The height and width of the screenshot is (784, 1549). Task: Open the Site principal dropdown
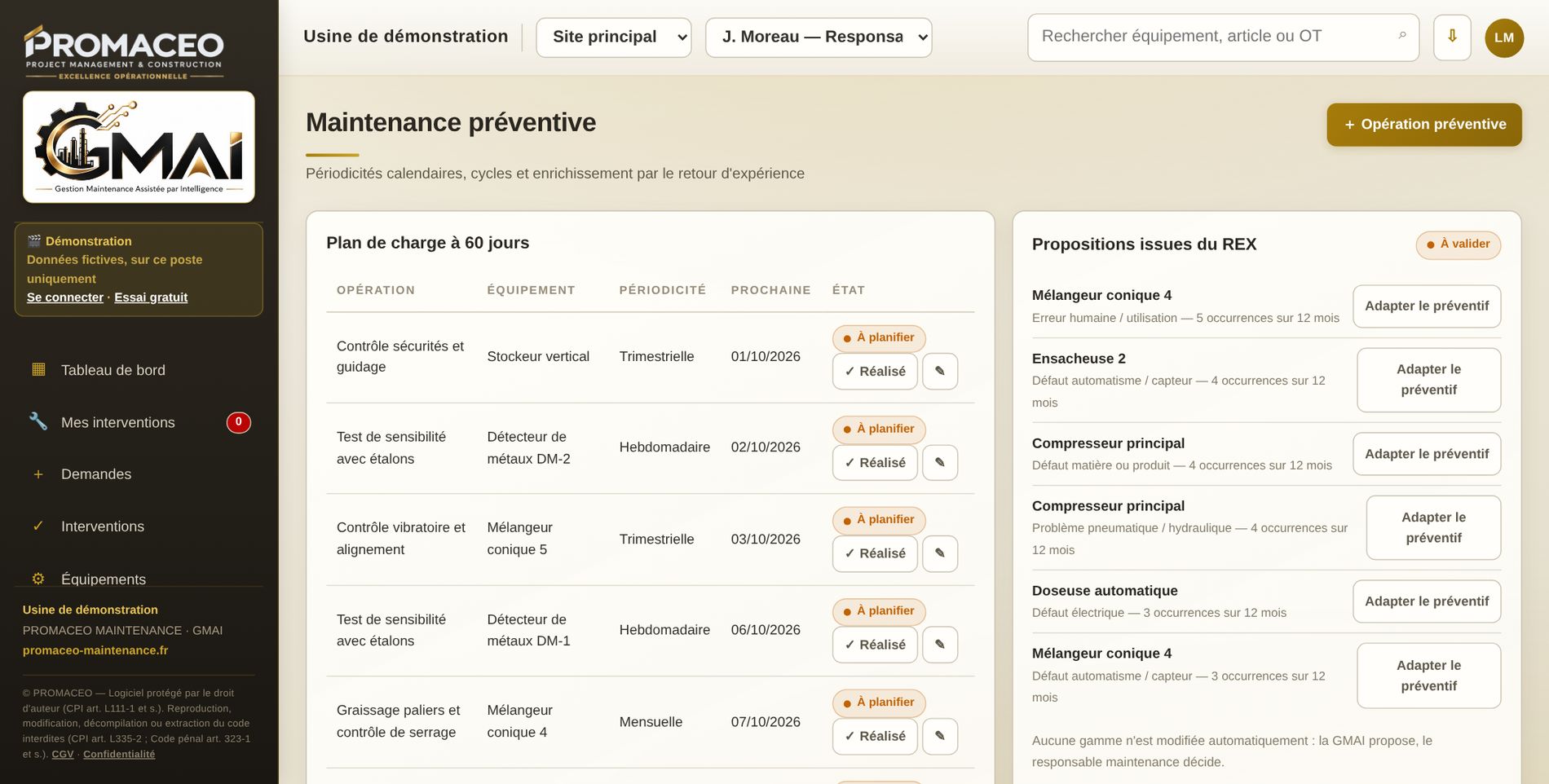pyautogui.click(x=614, y=37)
